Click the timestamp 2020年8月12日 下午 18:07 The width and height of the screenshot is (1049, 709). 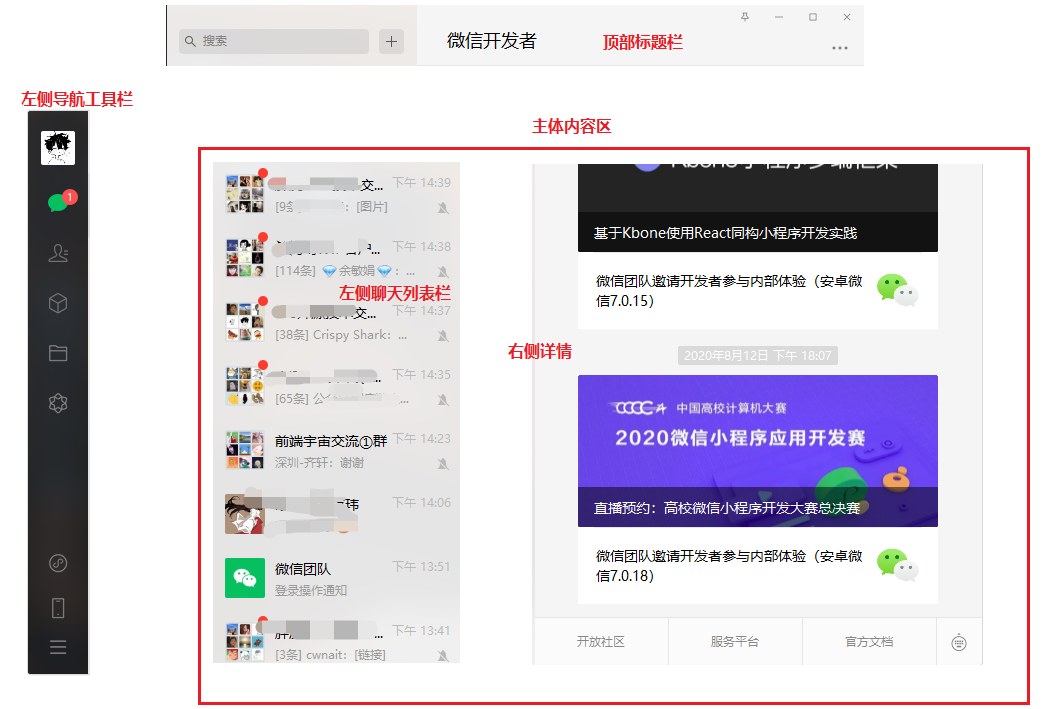[x=757, y=356]
